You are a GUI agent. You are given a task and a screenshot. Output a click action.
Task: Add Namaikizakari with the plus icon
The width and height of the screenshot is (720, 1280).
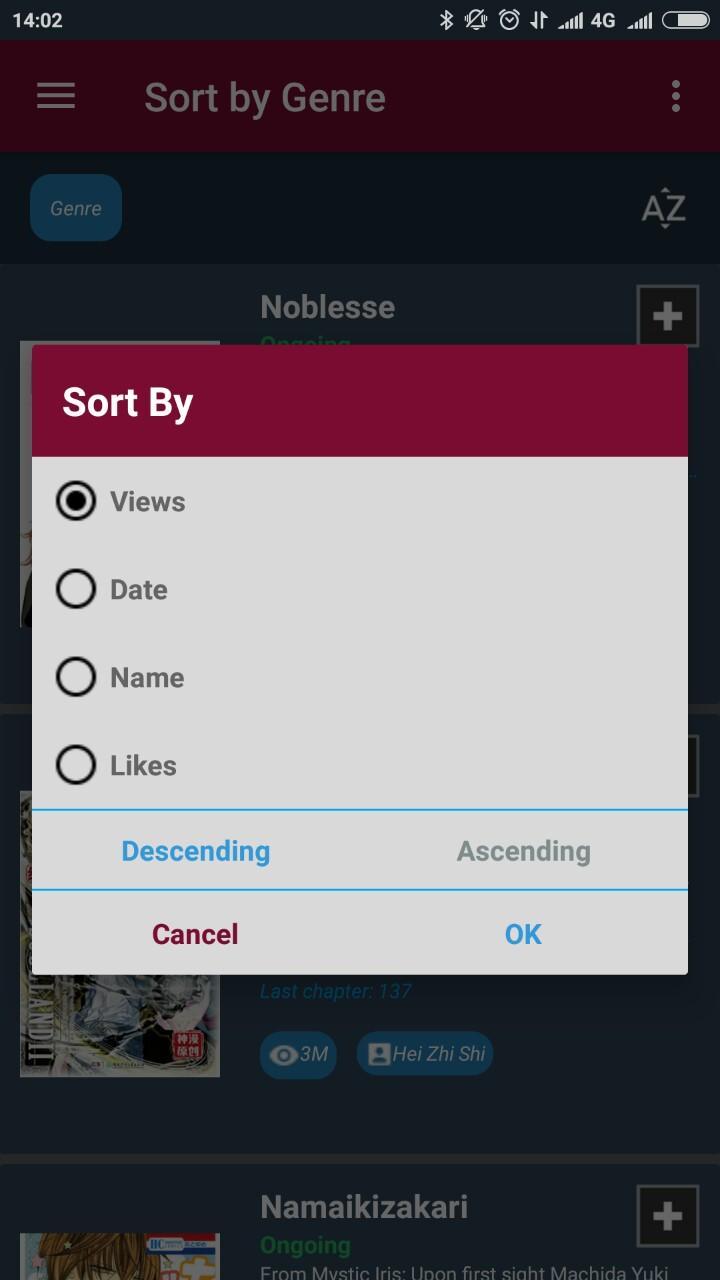[667, 1216]
